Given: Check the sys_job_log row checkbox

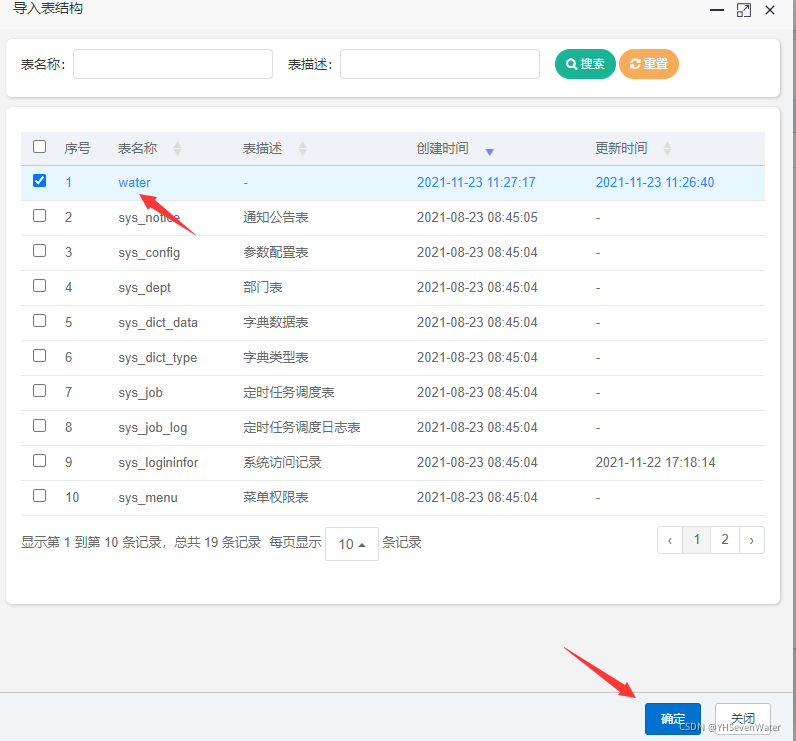Looking at the screenshot, I should pyautogui.click(x=40, y=426).
